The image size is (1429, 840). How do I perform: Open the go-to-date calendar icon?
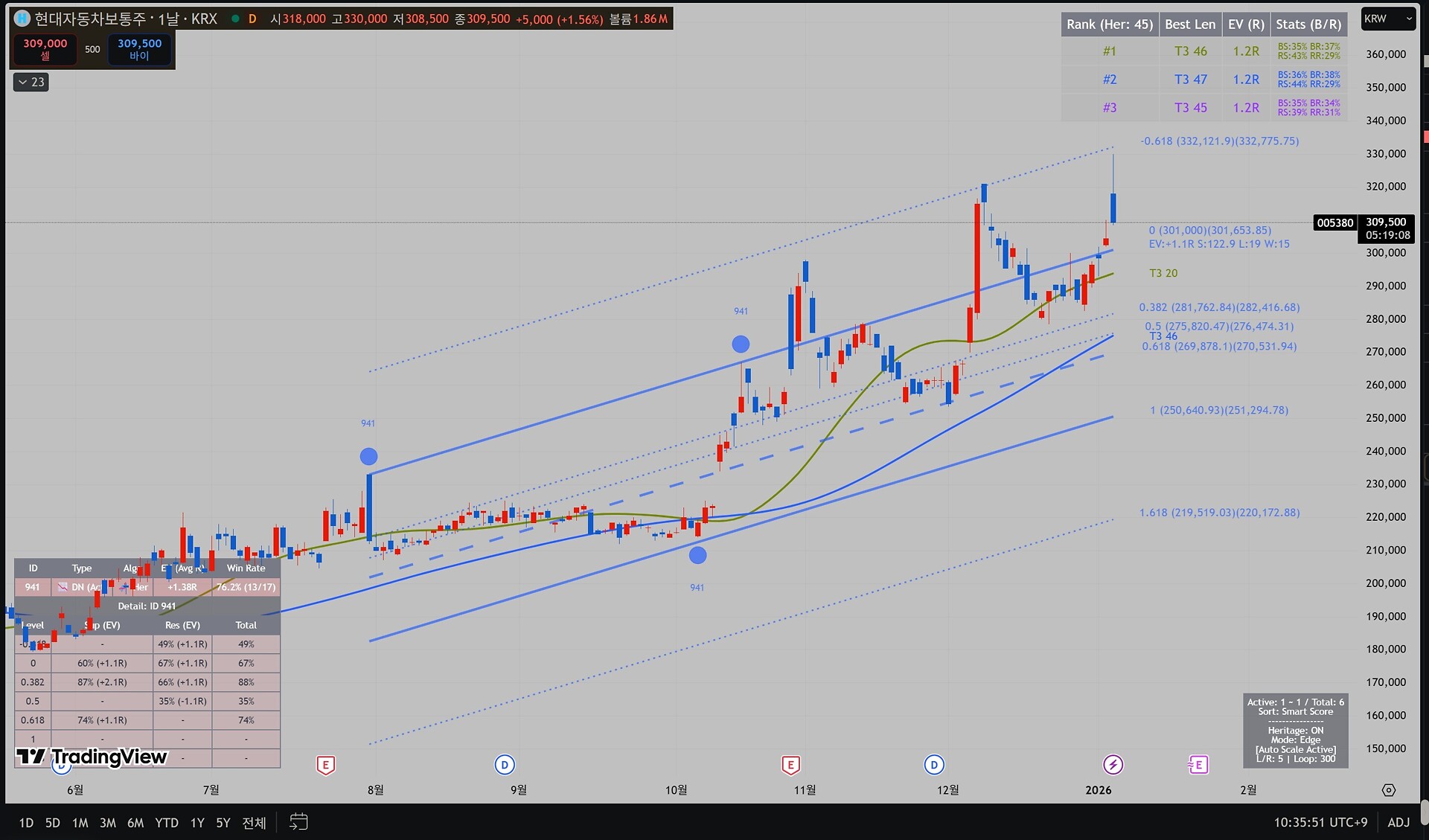point(298,822)
